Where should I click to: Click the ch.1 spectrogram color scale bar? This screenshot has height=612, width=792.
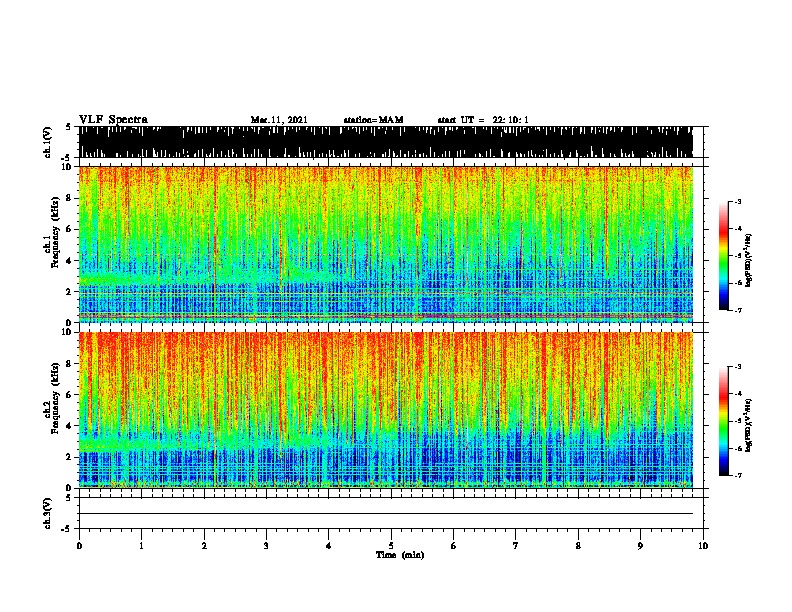pos(724,256)
